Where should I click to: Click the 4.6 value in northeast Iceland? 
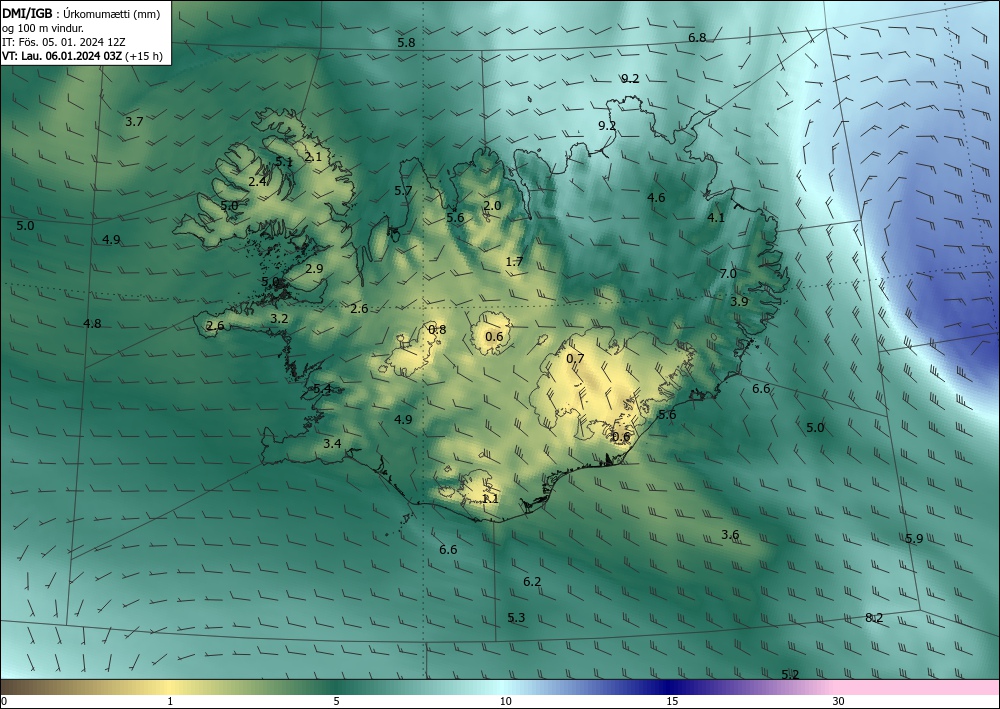click(656, 198)
